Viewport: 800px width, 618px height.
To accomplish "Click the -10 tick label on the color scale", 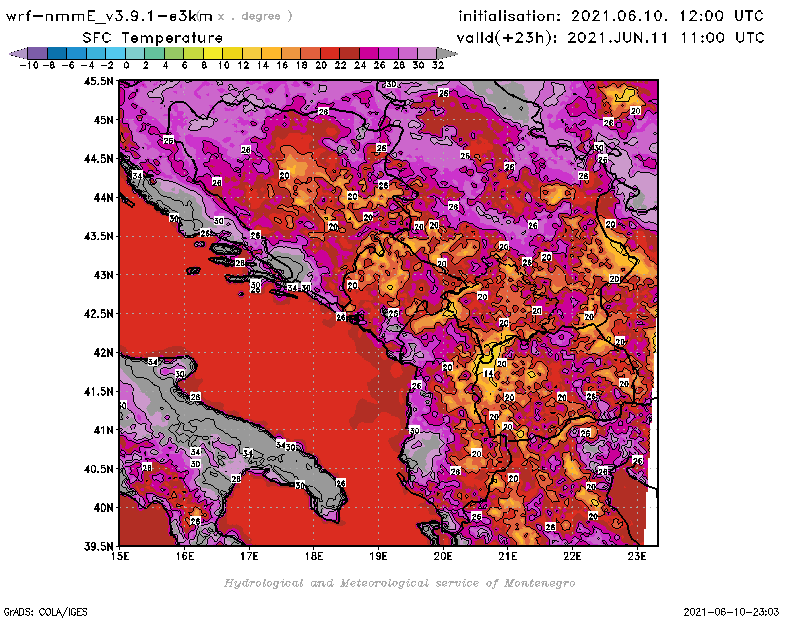I will 29,65.
